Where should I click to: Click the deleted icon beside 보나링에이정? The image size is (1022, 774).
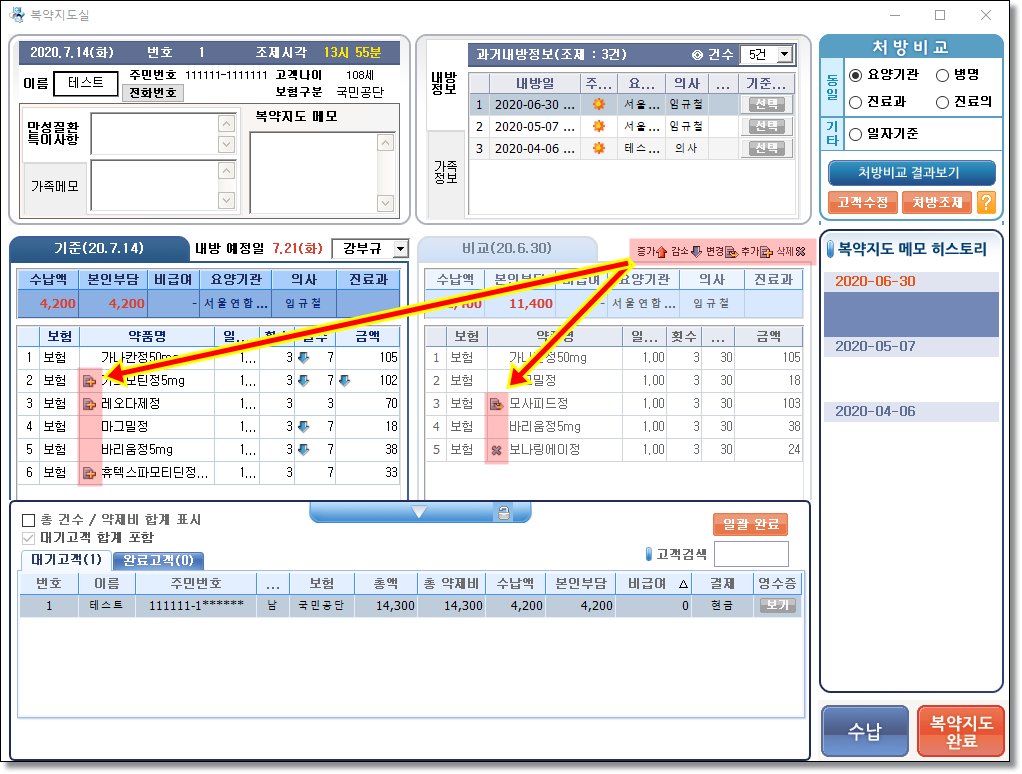[495, 450]
